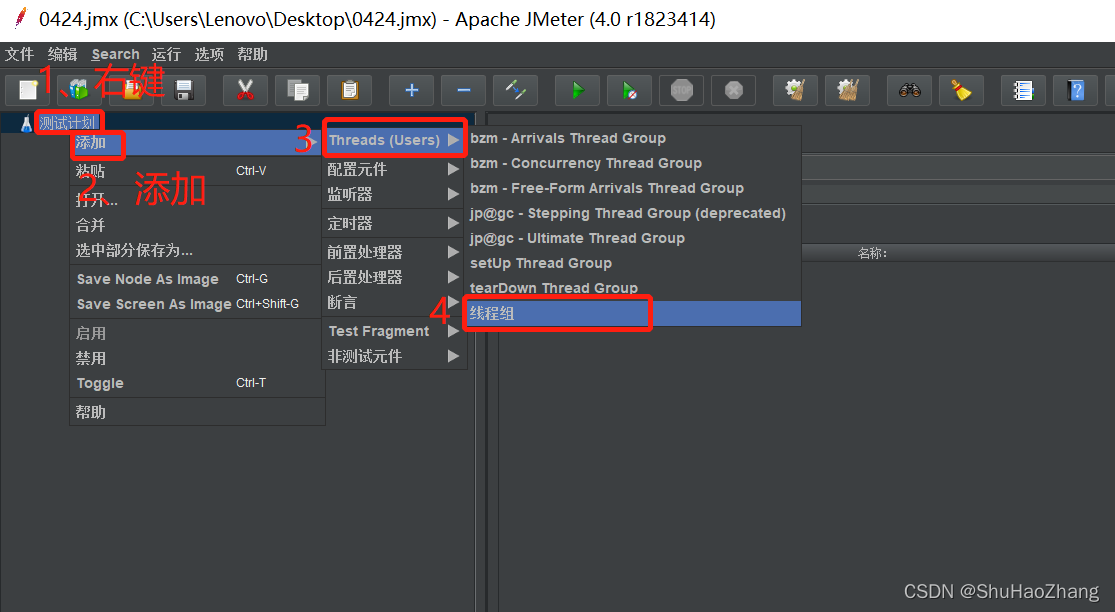
Task: Open the 编辑 menu
Action: coord(63,54)
